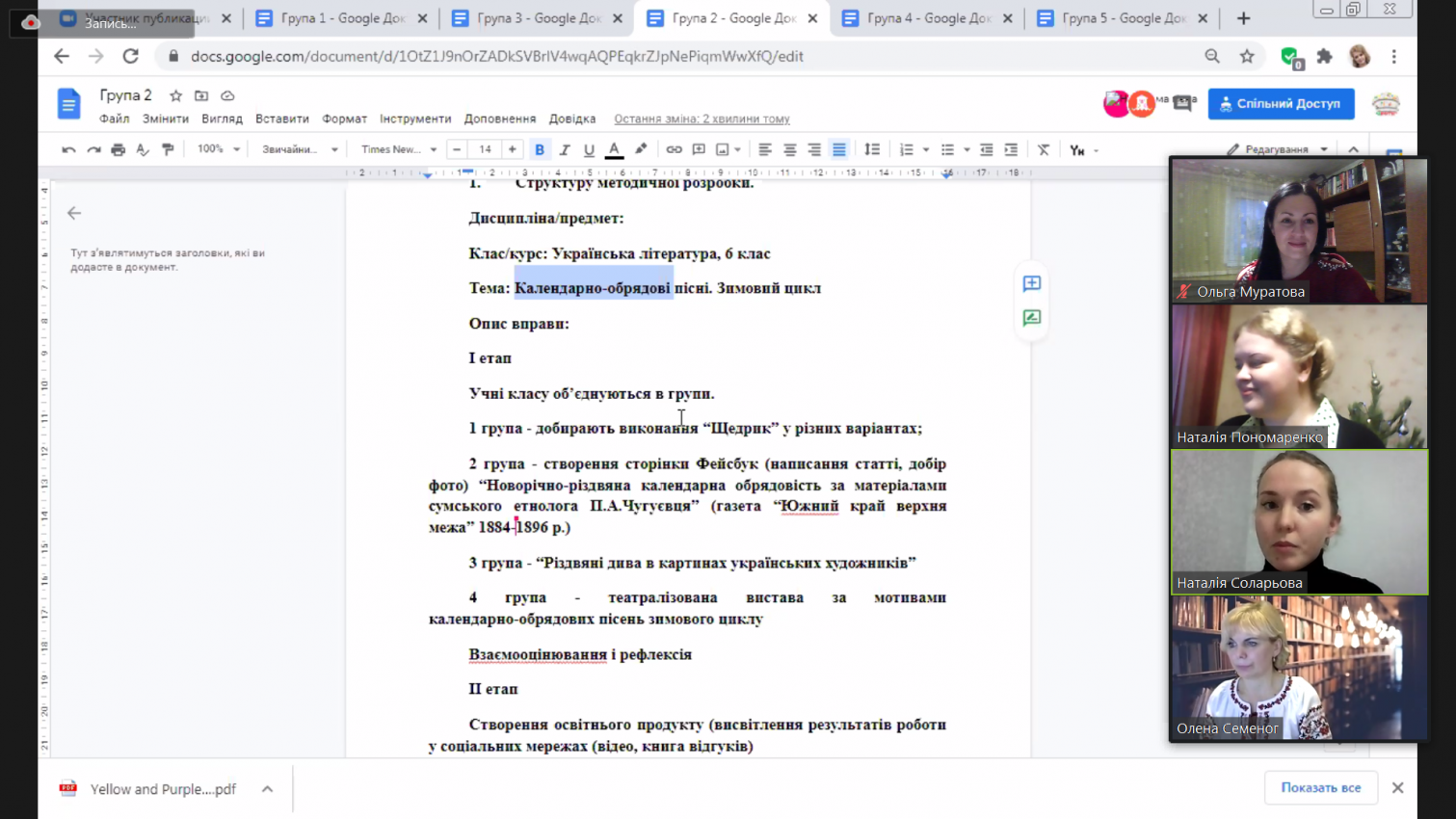Image resolution: width=1456 pixels, height=819 pixels.
Task: Add a comment from the page margin
Action: [x=1031, y=283]
